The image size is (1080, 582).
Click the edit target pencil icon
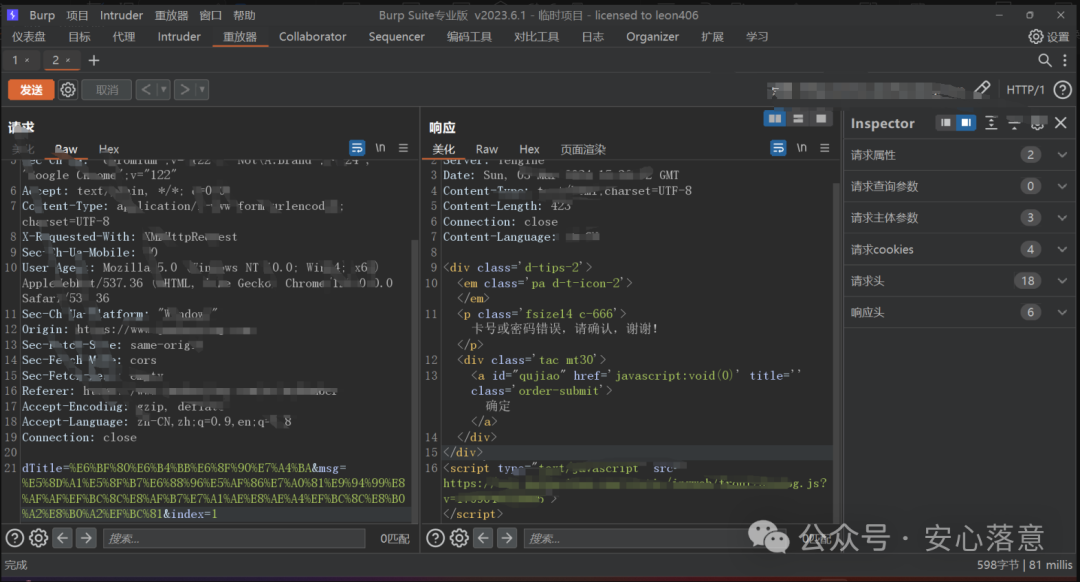coord(982,89)
